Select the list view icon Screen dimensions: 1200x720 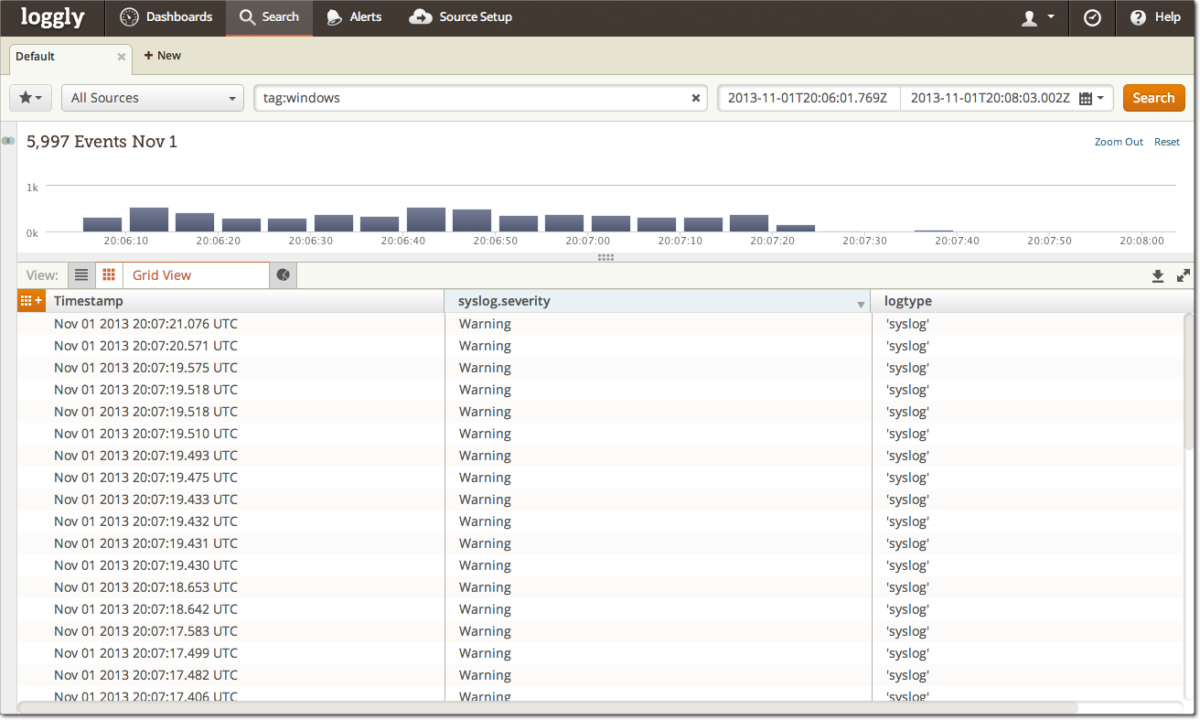80,275
